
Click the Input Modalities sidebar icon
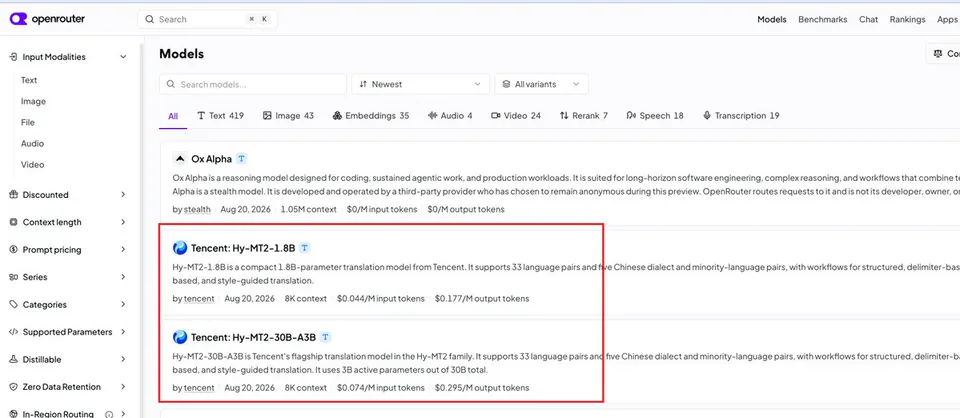coord(13,57)
